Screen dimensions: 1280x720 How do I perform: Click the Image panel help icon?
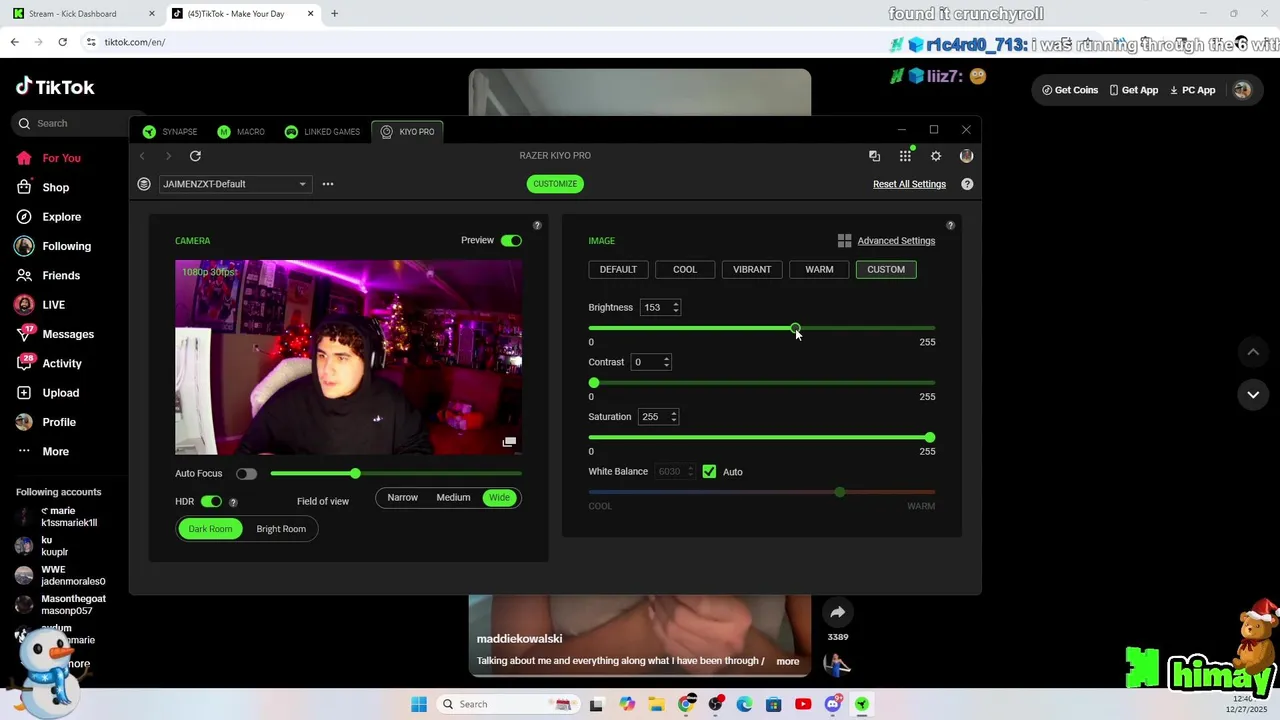point(950,226)
